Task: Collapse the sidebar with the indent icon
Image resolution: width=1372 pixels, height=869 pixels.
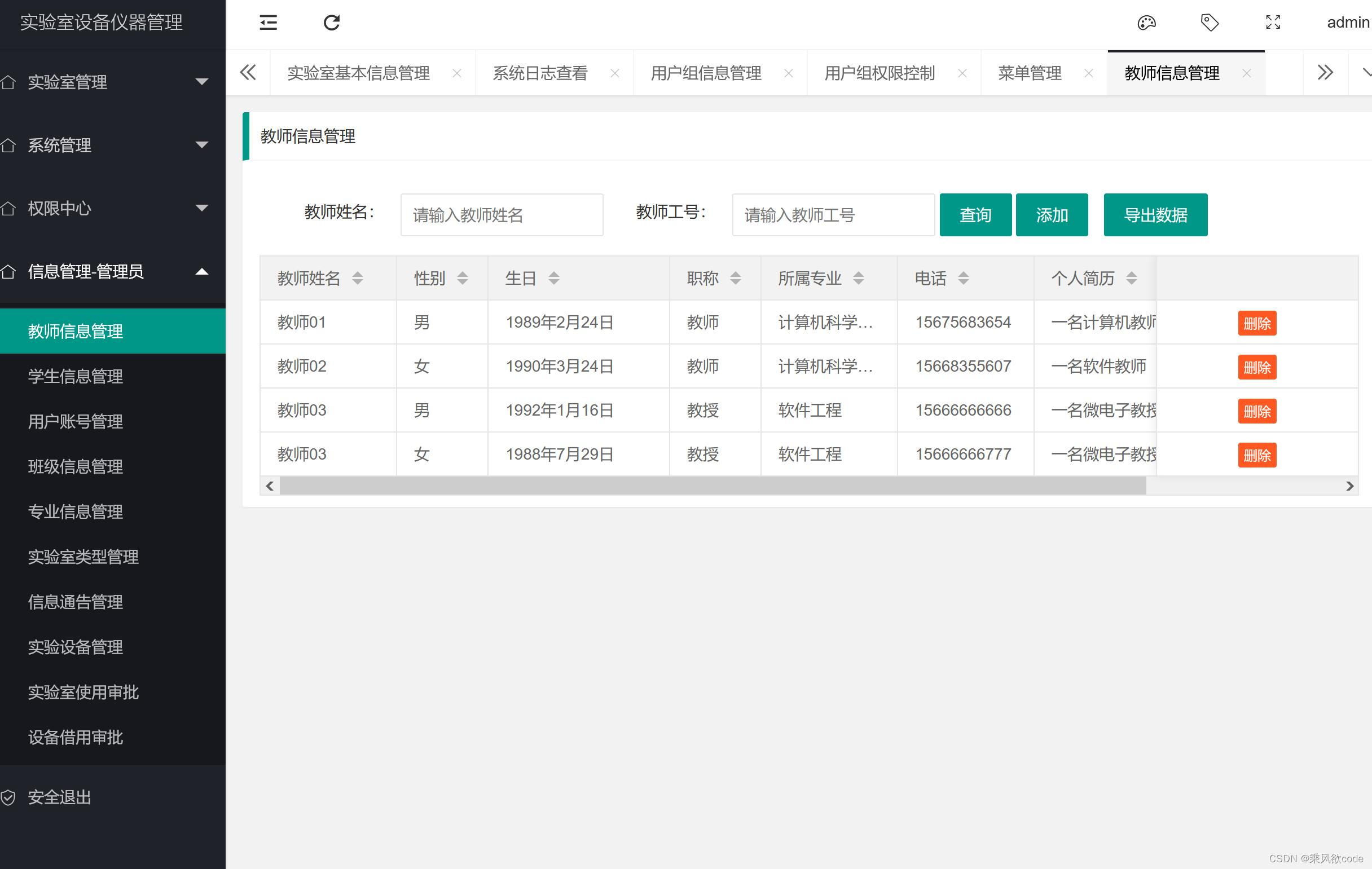Action: pyautogui.click(x=269, y=23)
